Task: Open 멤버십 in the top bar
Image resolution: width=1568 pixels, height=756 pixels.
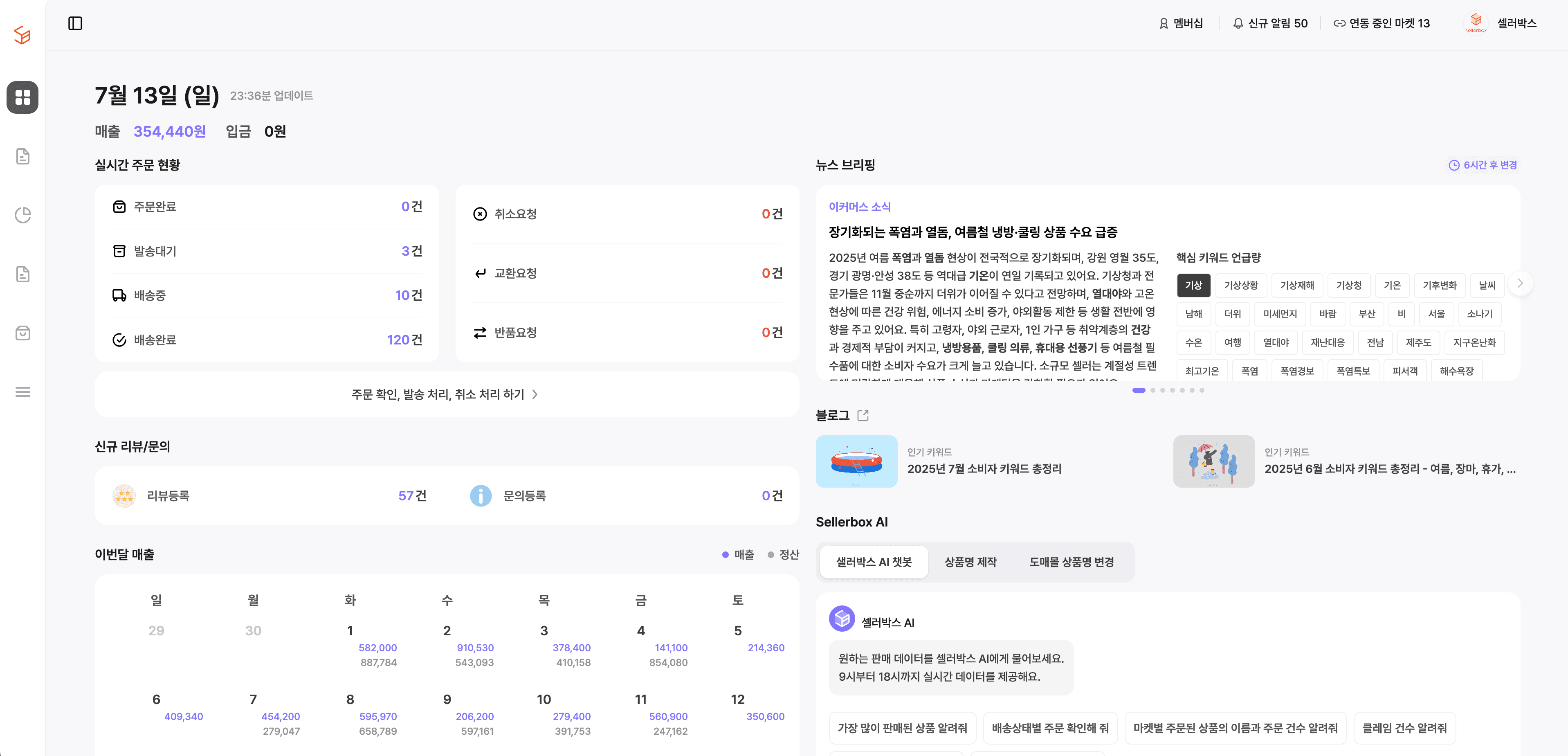Action: tap(1181, 24)
